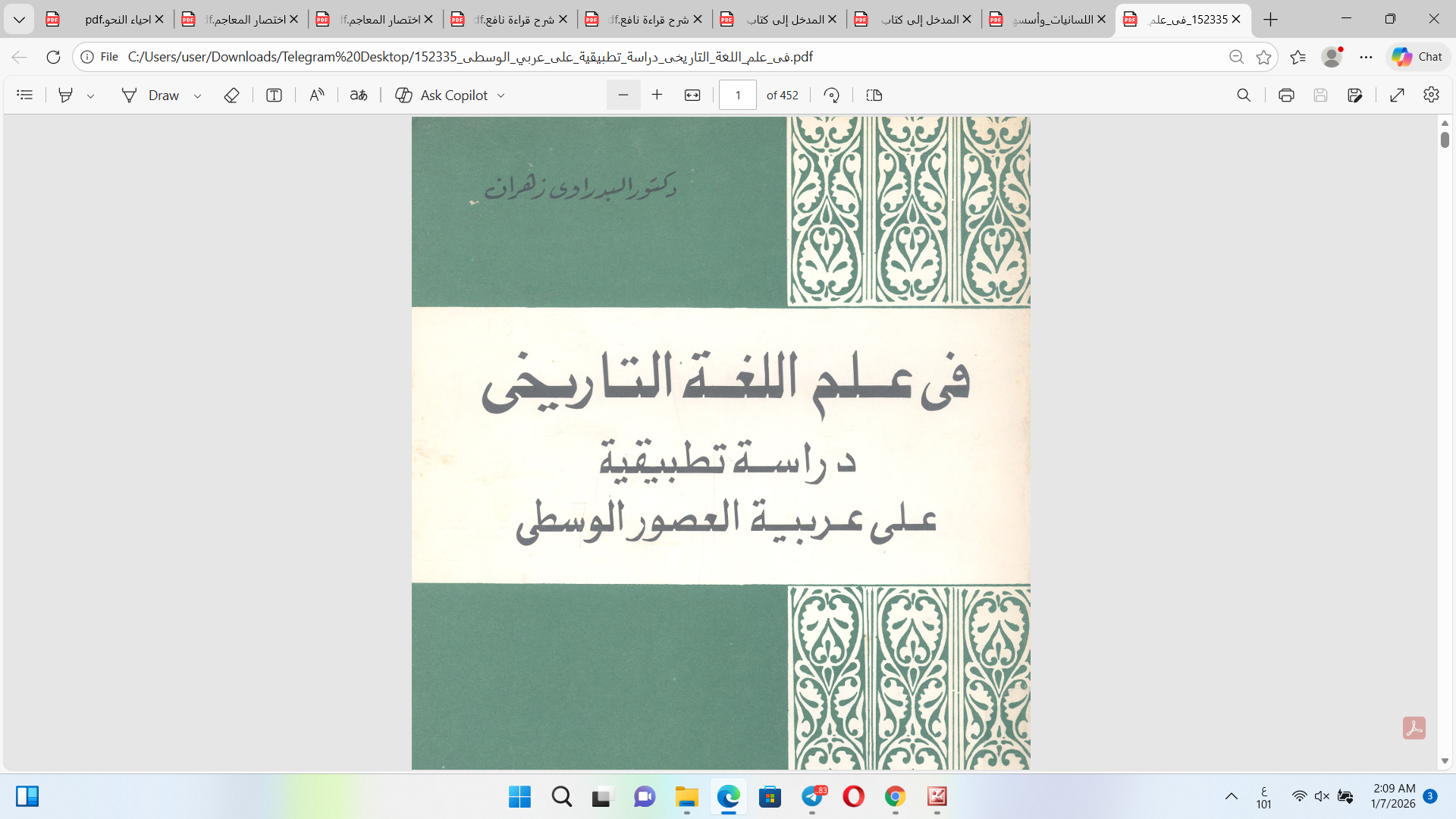This screenshot has height=819, width=1456.
Task: Click the Save icon
Action: pos(1320,95)
